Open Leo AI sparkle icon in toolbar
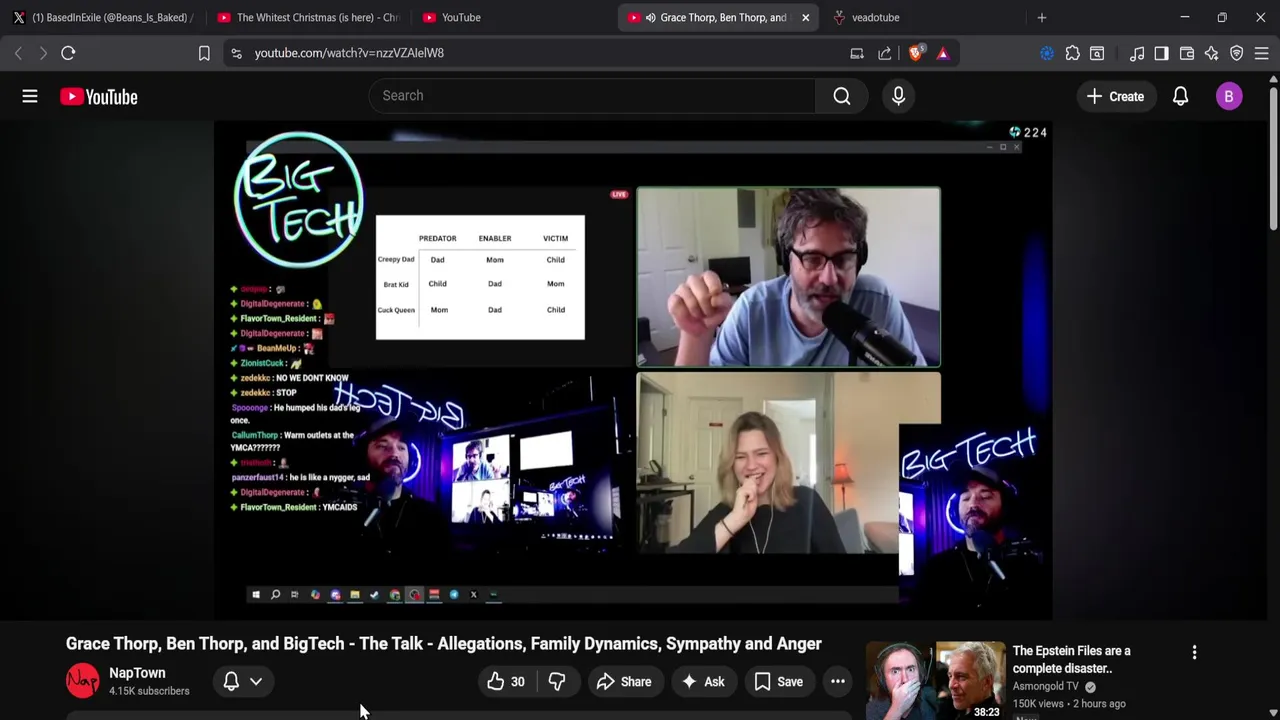 coord(1211,53)
